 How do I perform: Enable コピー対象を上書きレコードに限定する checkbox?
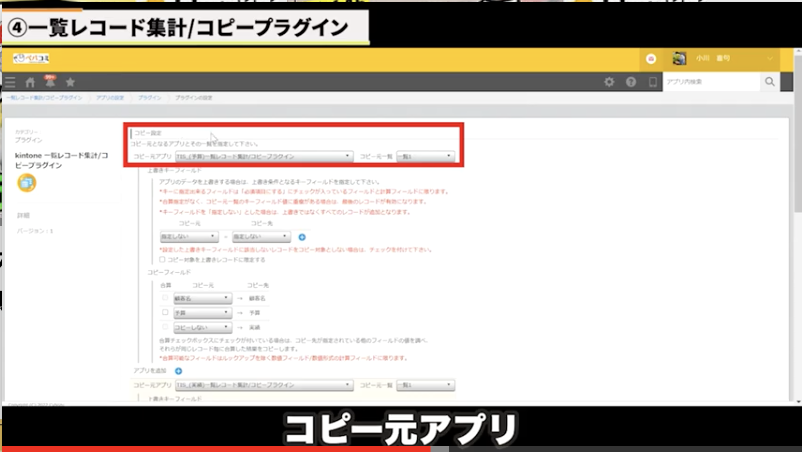[163, 259]
